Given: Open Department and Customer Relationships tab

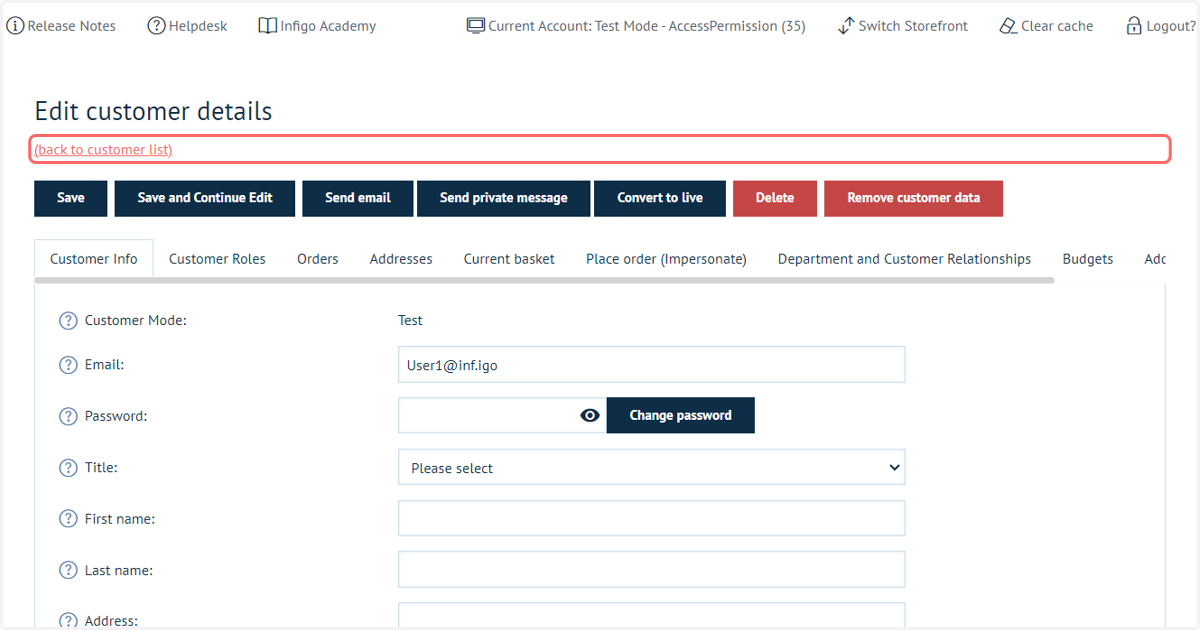Looking at the screenshot, I should tap(904, 259).
